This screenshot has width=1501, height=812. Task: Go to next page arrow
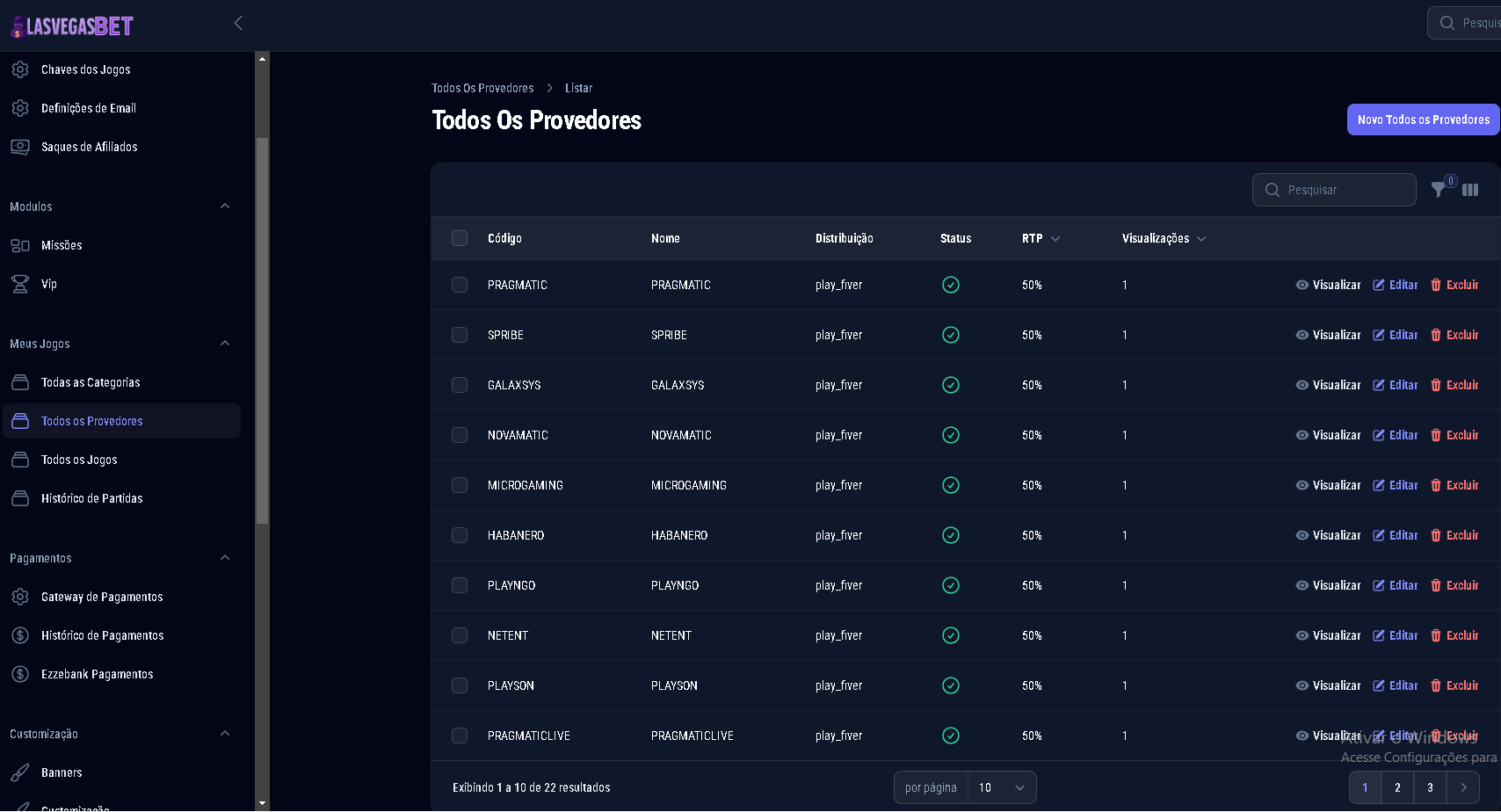pyautogui.click(x=1463, y=787)
